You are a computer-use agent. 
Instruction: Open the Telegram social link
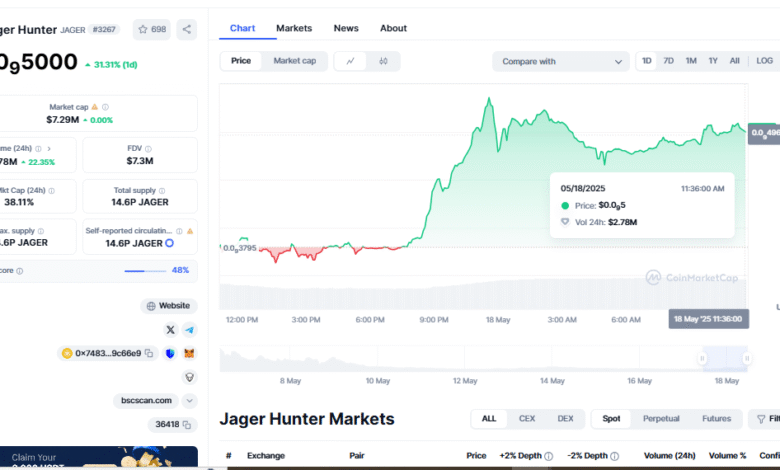190,330
